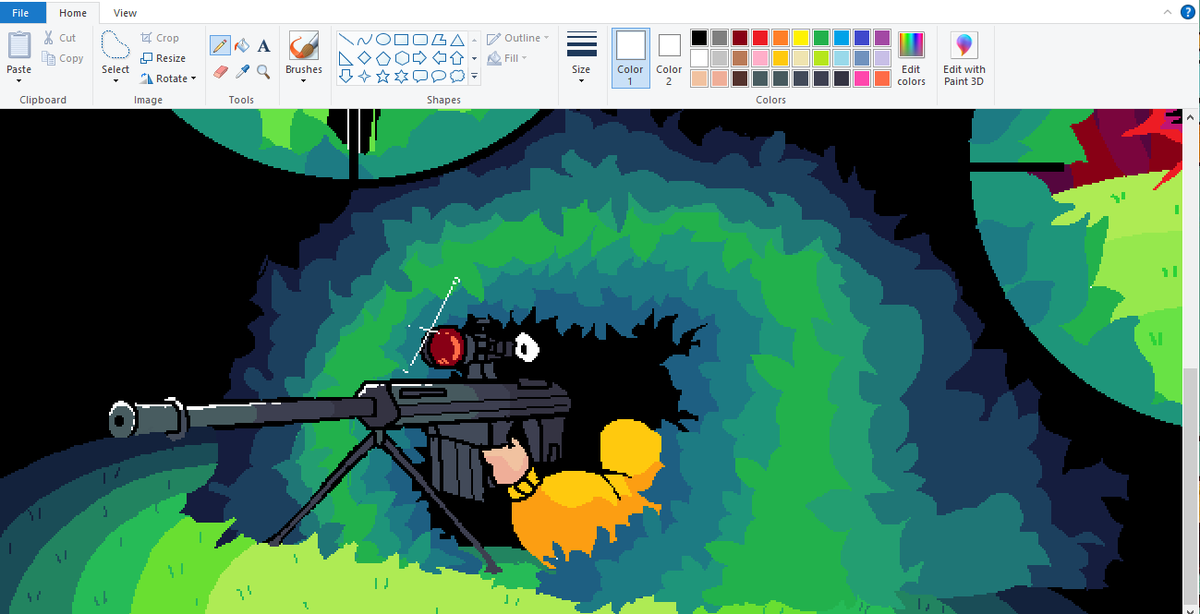The image size is (1200, 614).
Task: Choose the Line shape
Action: point(345,40)
